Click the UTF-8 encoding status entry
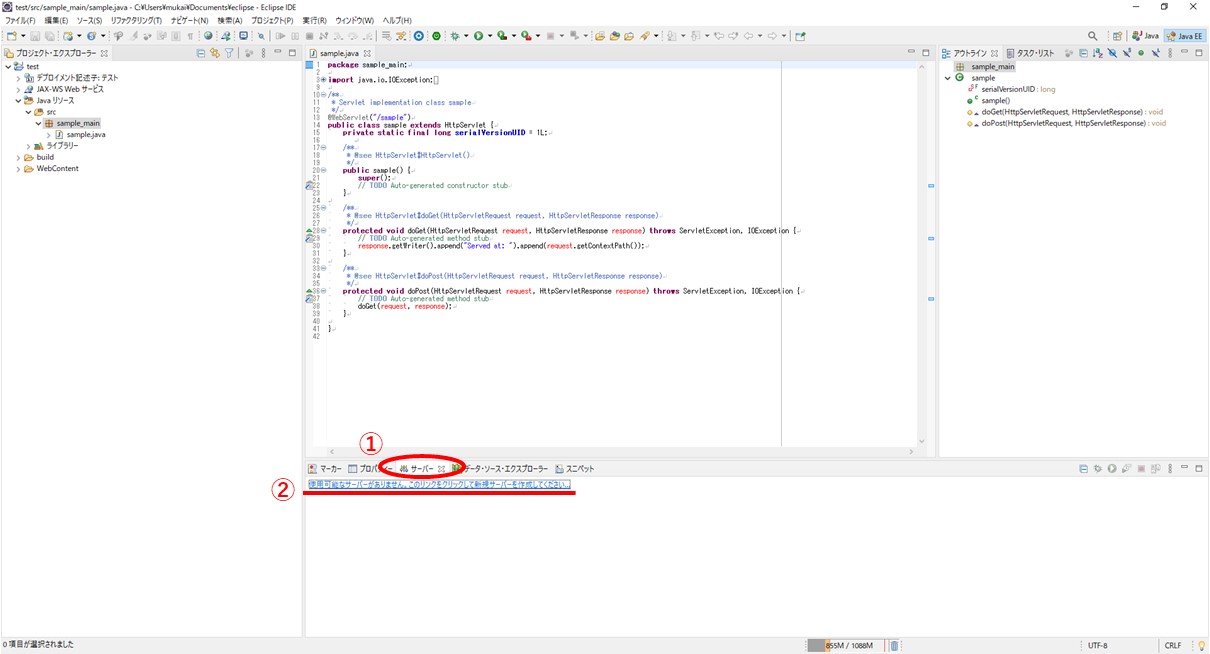The image size is (1210, 654). 1097,645
